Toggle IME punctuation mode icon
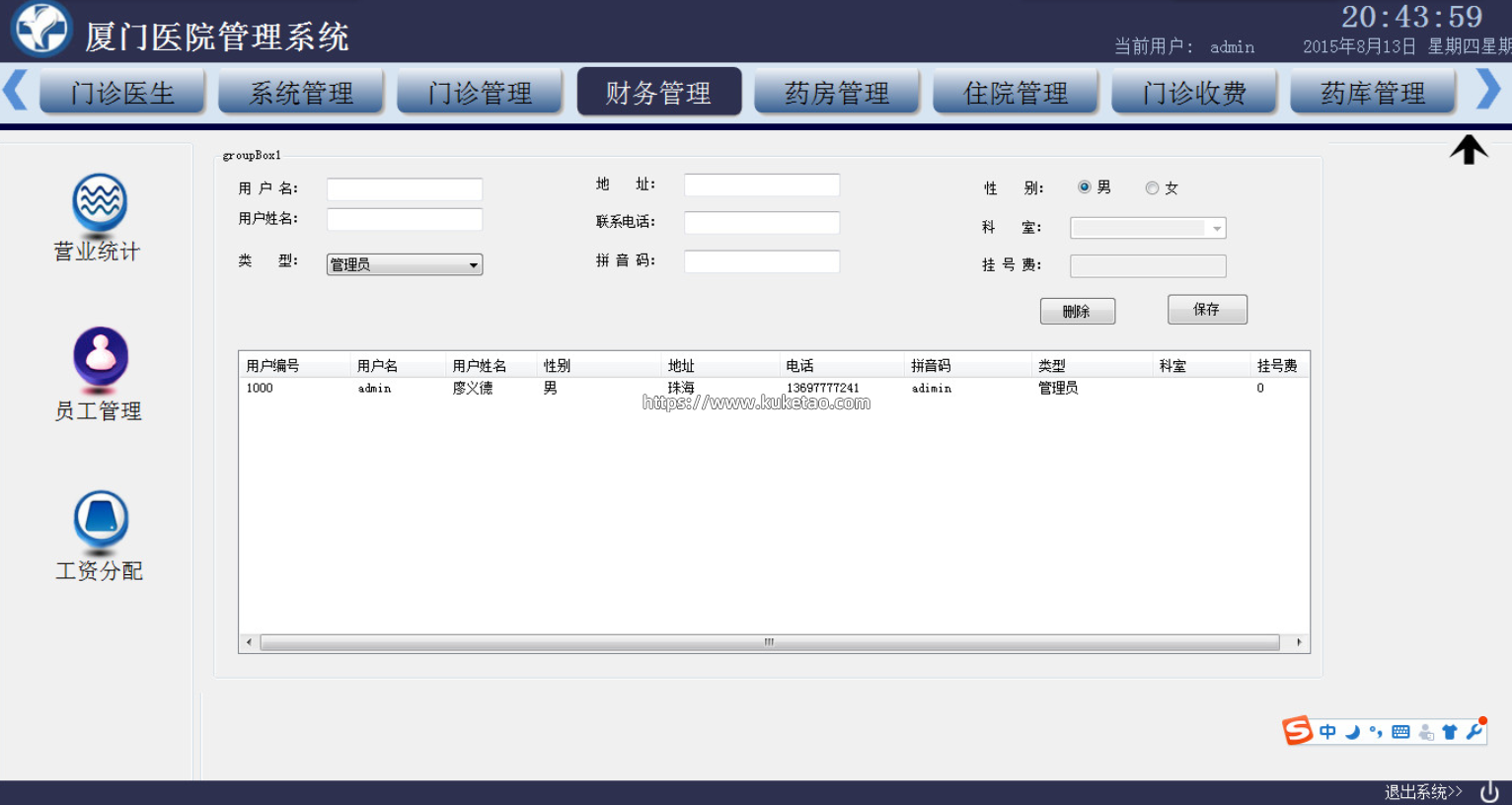Screen dimensions: 1512x805 pyautogui.click(x=1376, y=732)
